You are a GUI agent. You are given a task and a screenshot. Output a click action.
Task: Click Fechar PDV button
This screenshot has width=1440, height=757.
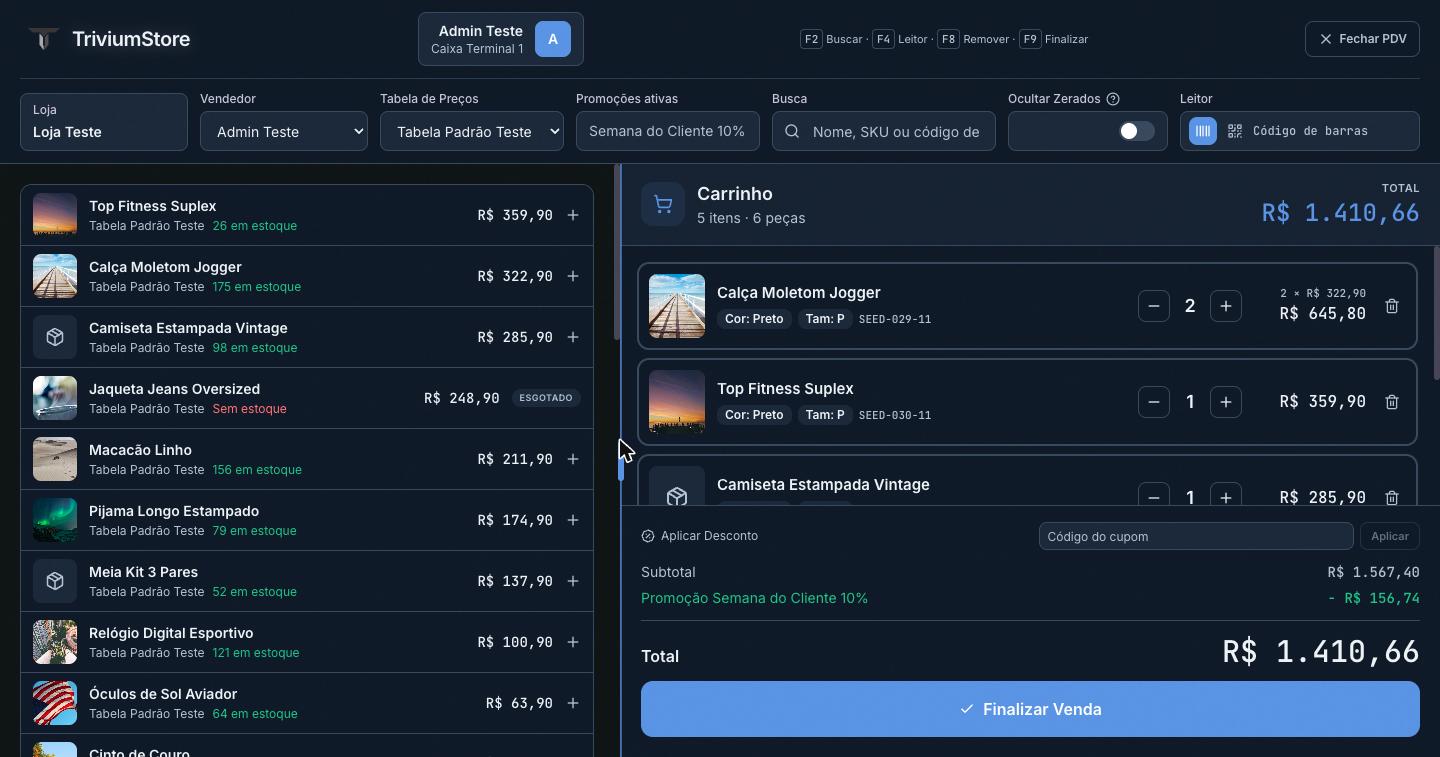click(x=1362, y=39)
